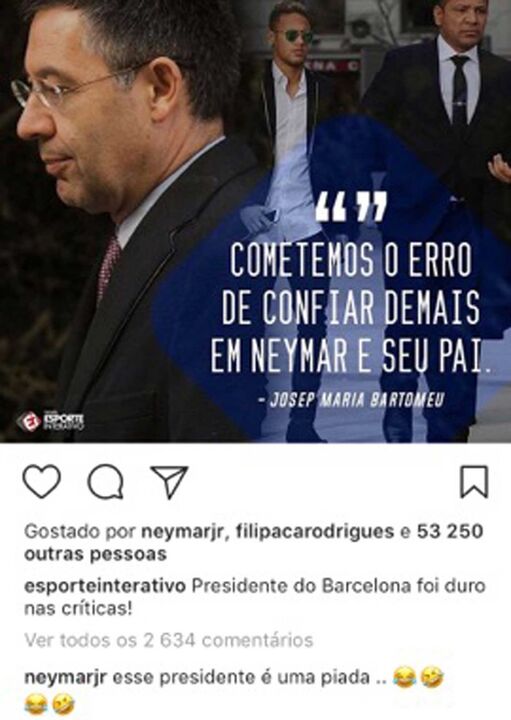This screenshot has height=720, width=511.
Task: Open filipacarodrigues profile from likes
Action: click(314, 532)
